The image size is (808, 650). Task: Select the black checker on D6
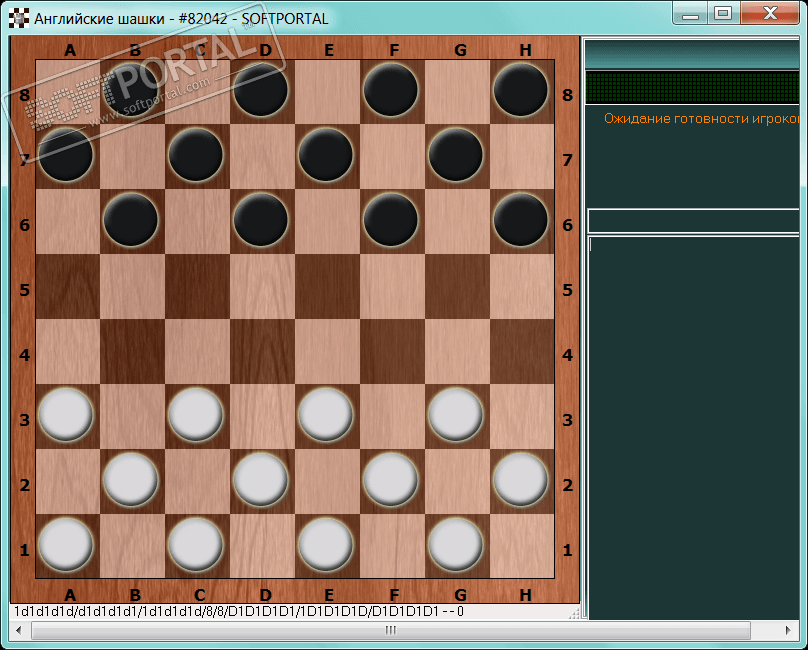(x=261, y=220)
